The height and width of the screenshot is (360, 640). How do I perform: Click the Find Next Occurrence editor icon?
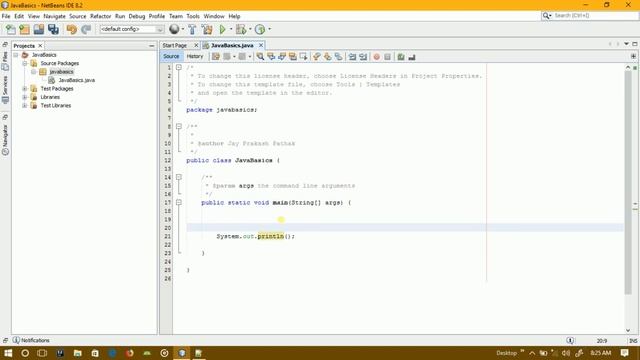[282, 57]
